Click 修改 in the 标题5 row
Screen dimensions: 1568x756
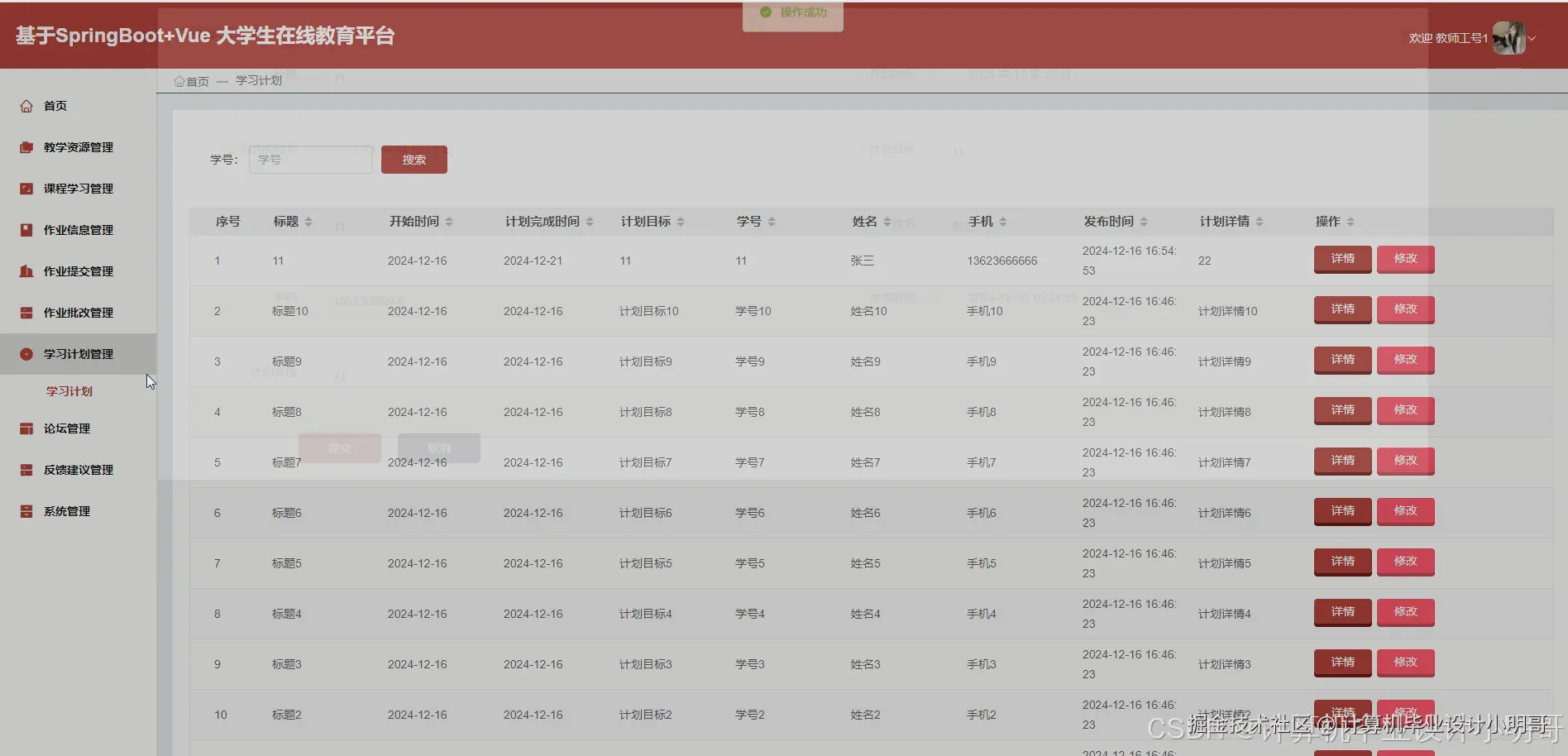click(x=1406, y=562)
